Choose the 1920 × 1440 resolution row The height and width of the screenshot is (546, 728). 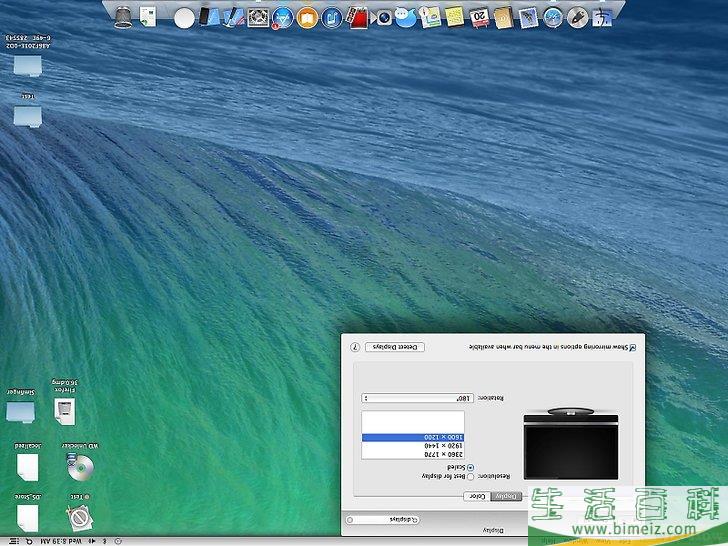point(413,446)
